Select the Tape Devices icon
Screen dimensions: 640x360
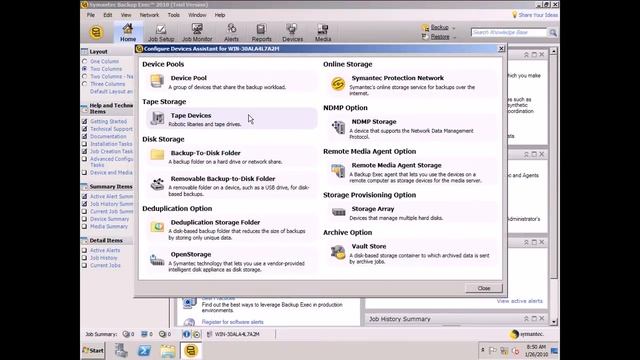pos(157,119)
